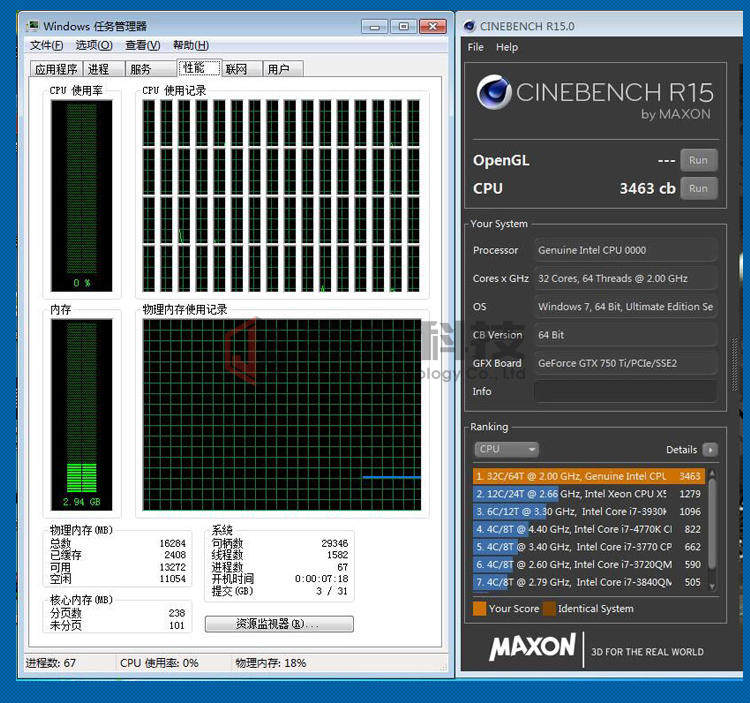Switch to the 进程 tab
This screenshot has width=750, height=703.
coord(104,69)
